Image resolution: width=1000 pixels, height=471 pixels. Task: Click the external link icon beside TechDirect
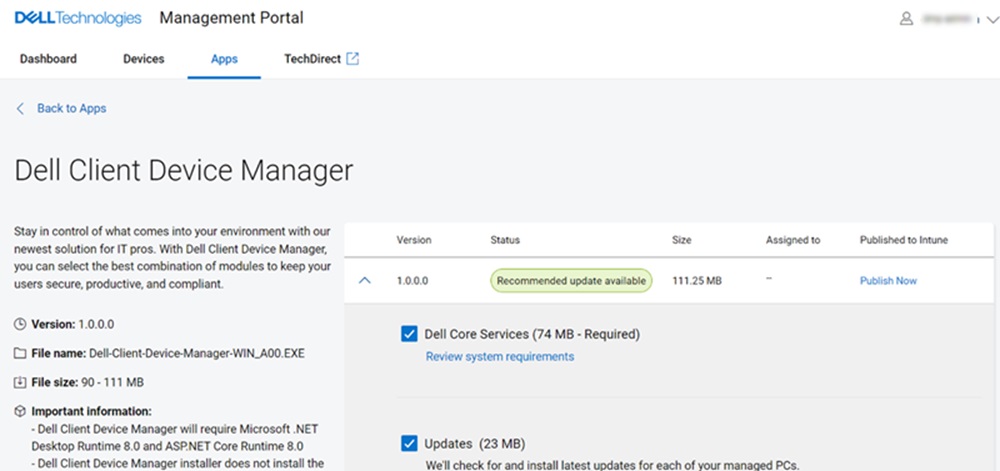(352, 59)
